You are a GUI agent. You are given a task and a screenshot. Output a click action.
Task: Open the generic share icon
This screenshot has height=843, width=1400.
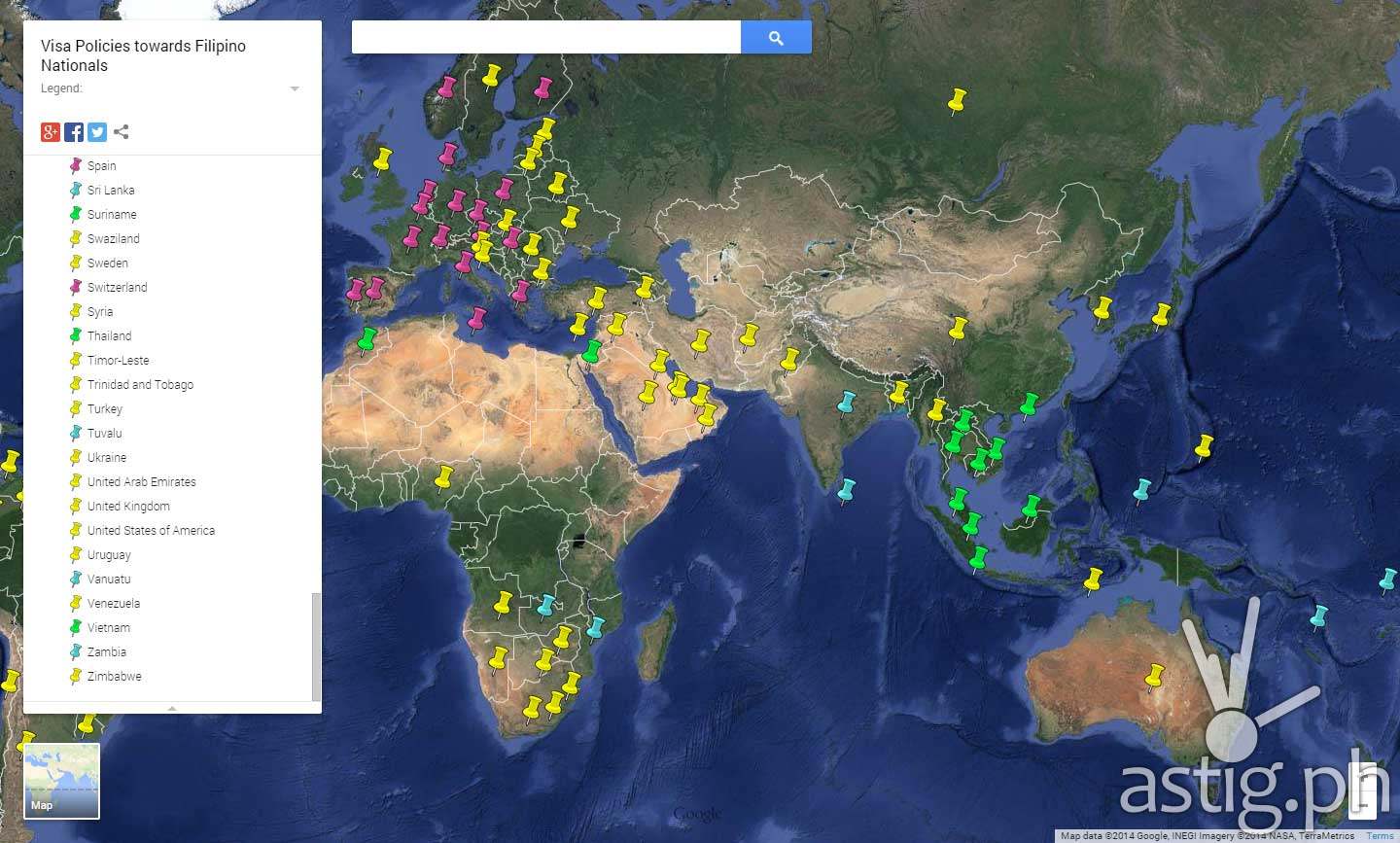coord(122,132)
